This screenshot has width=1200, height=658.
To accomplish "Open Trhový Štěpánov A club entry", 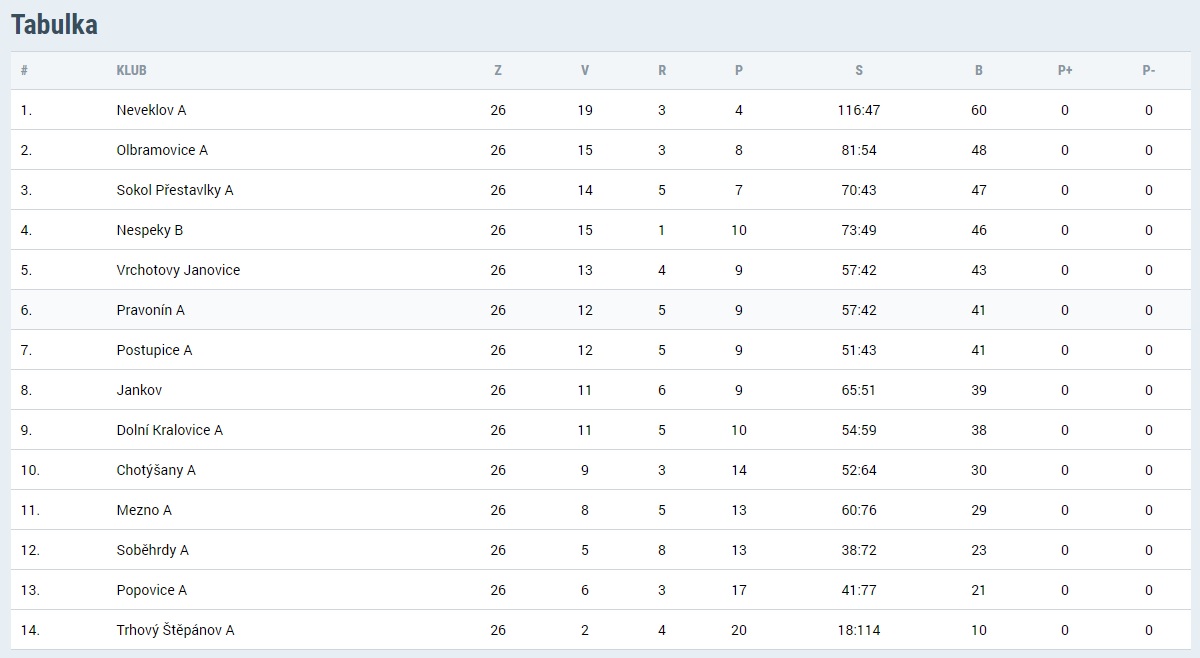I will (176, 630).
